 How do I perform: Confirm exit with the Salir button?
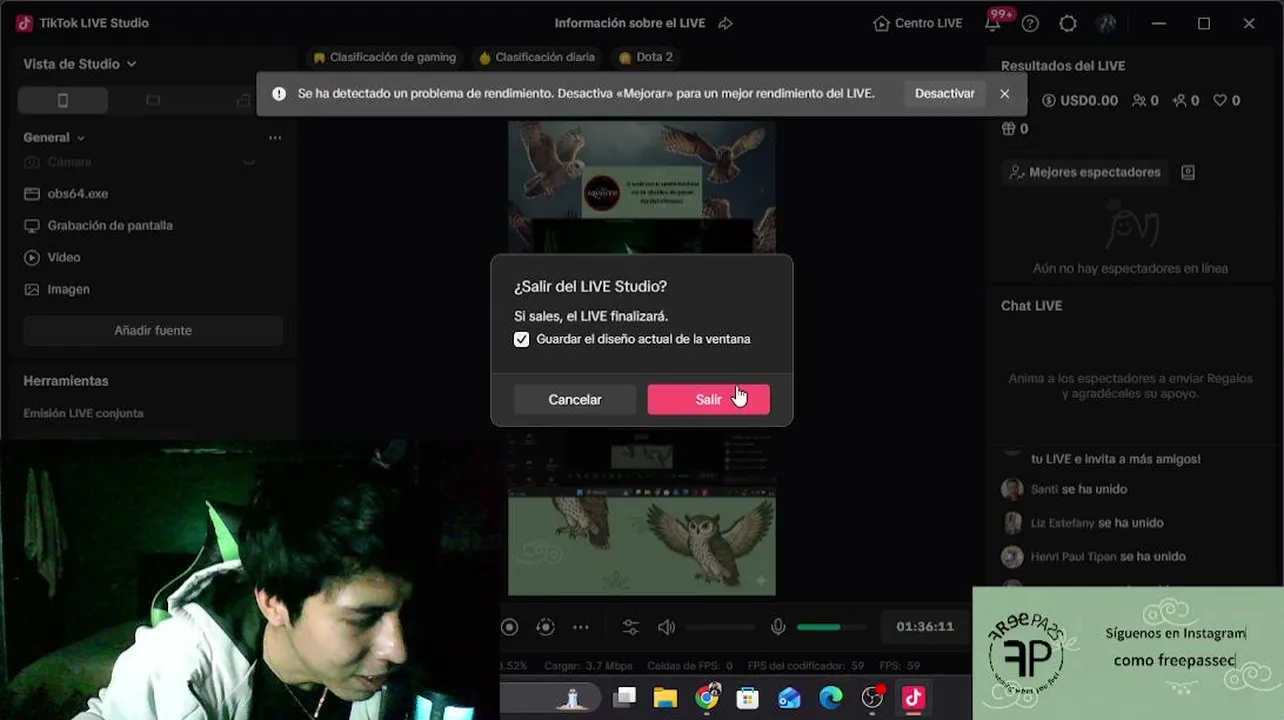708,399
